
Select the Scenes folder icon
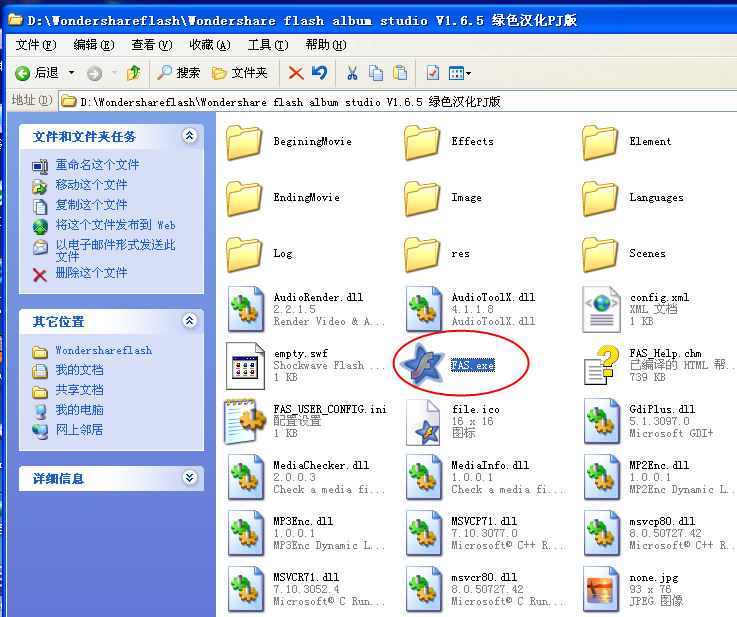coord(600,254)
